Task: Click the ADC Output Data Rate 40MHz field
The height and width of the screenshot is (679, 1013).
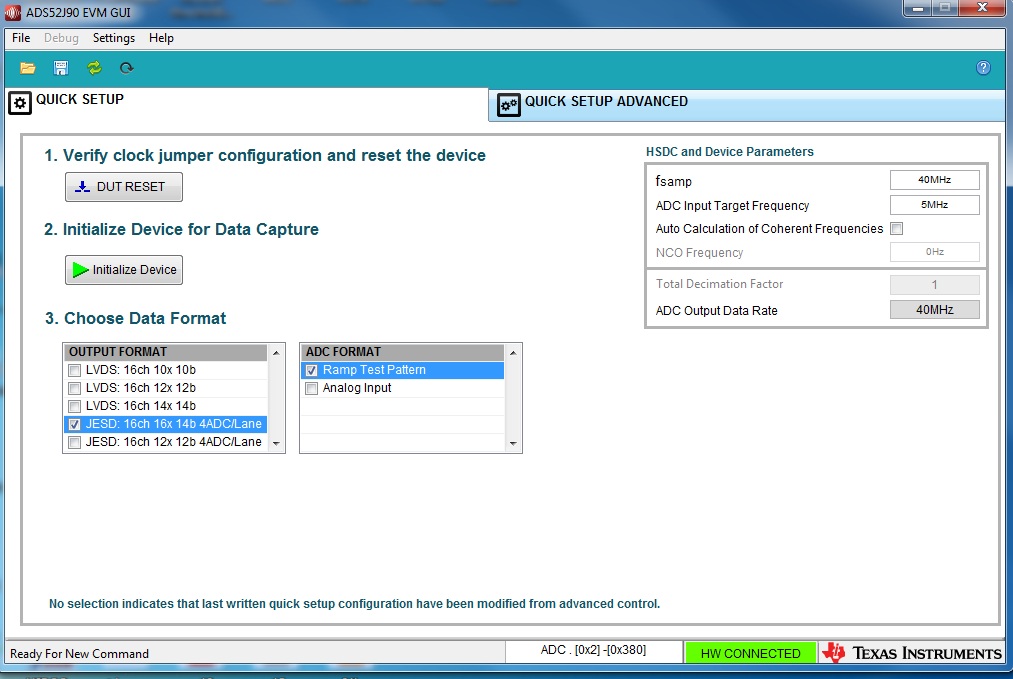Action: [934, 309]
